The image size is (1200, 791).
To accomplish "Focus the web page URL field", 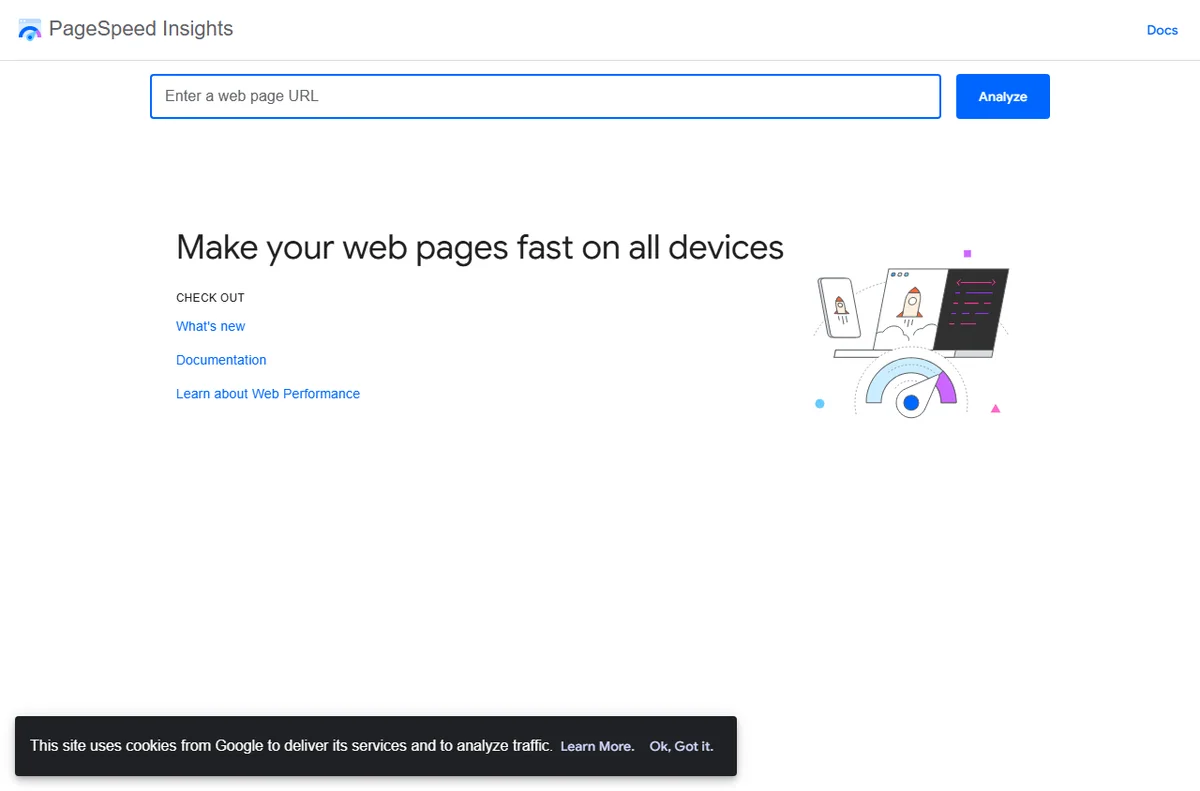I will (x=546, y=96).
